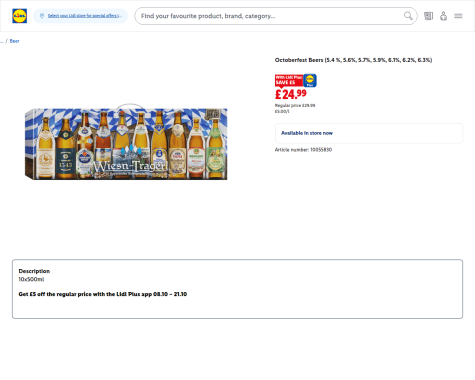
Task: Click the location pin icon in store selector
Action: coord(42,16)
